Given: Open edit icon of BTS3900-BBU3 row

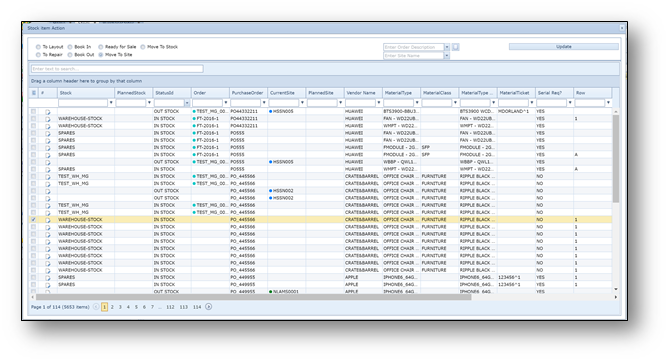Looking at the screenshot, I should point(48,112).
